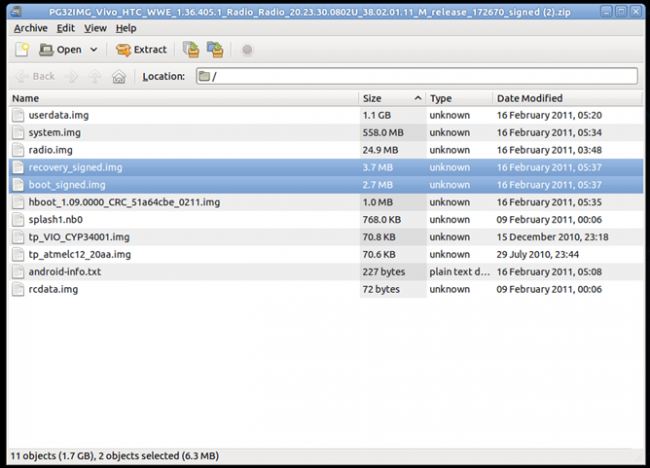Click the file icon of boot_signed.img
The image size is (650, 468).
point(18,185)
